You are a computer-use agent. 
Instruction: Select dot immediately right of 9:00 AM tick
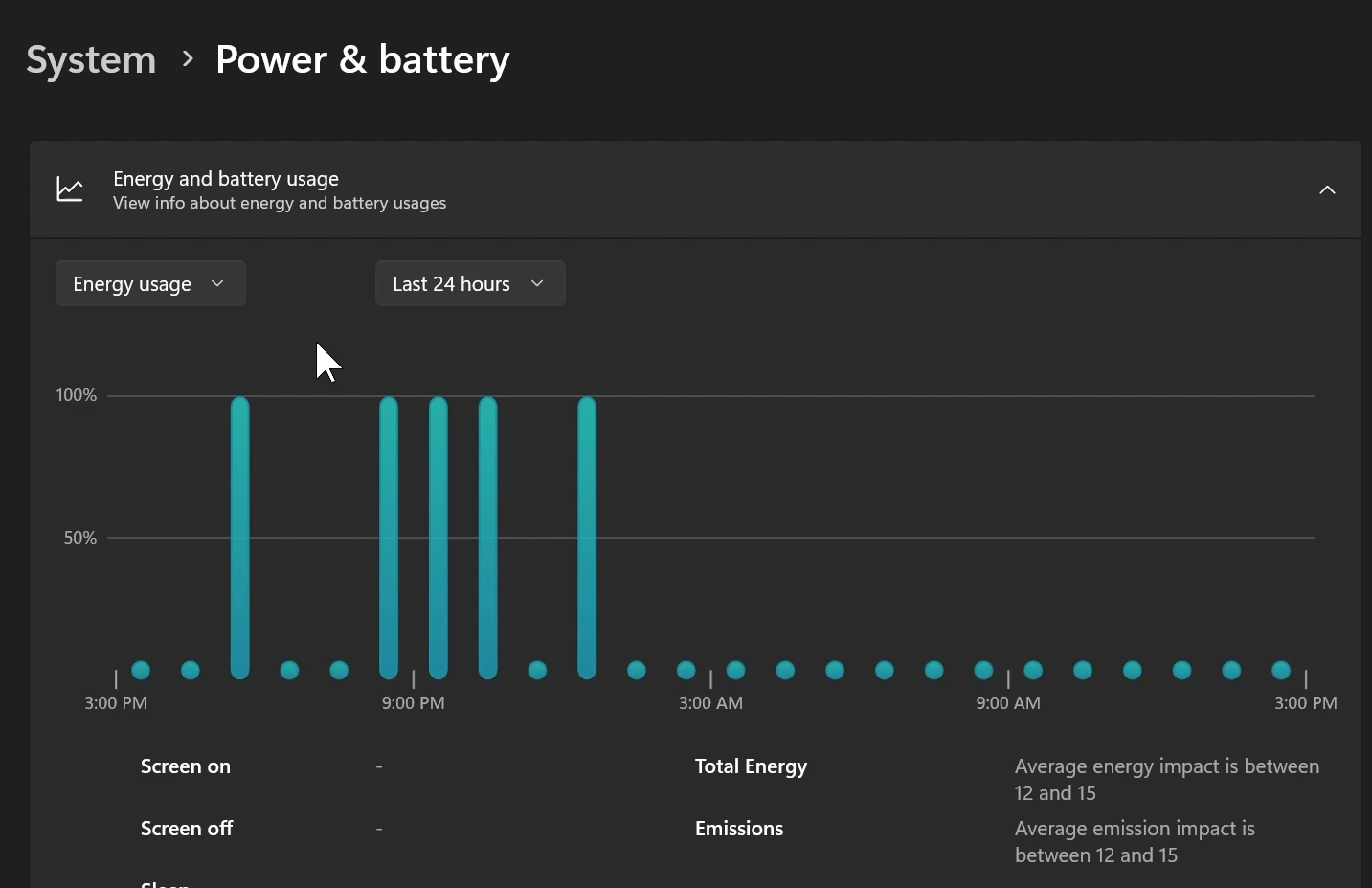click(1033, 670)
